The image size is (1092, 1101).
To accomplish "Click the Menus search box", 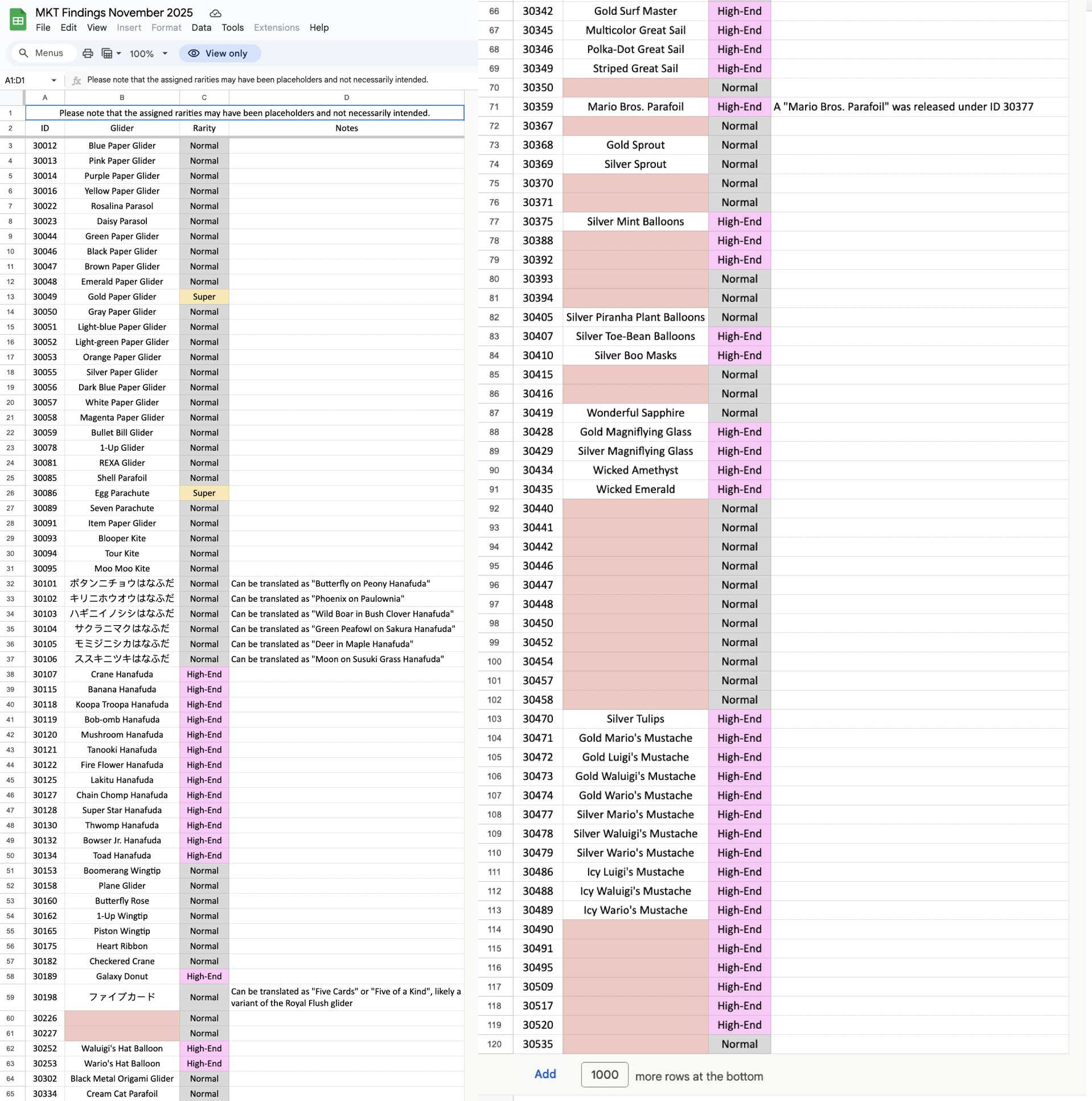I will 43,53.
